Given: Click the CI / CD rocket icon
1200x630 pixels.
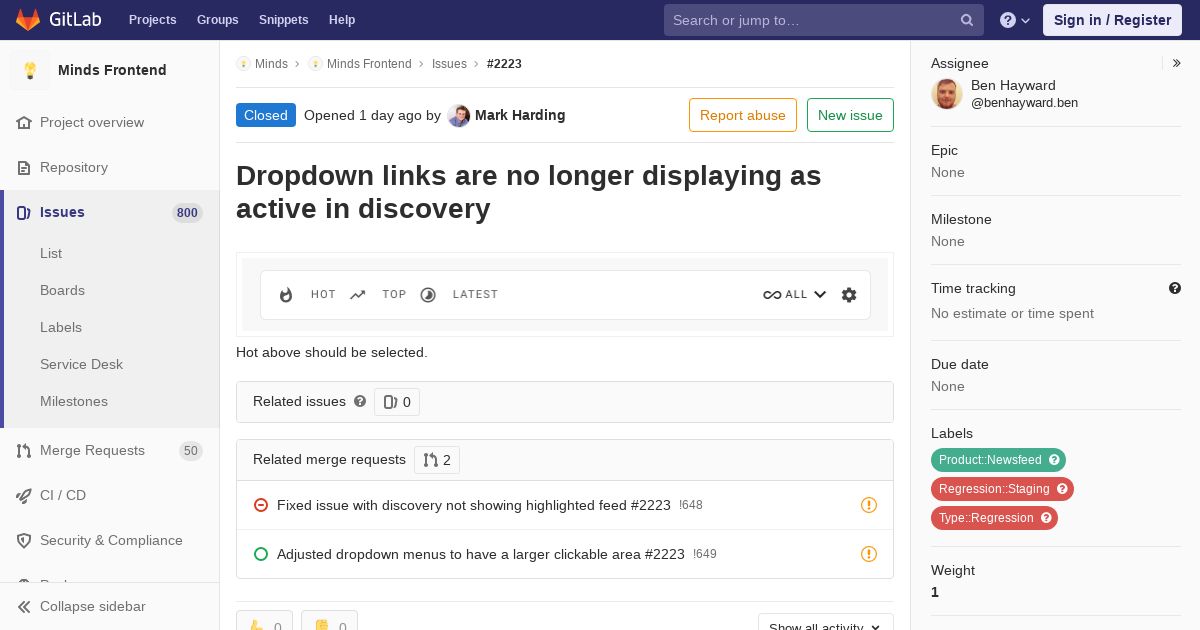Looking at the screenshot, I should click(x=24, y=496).
